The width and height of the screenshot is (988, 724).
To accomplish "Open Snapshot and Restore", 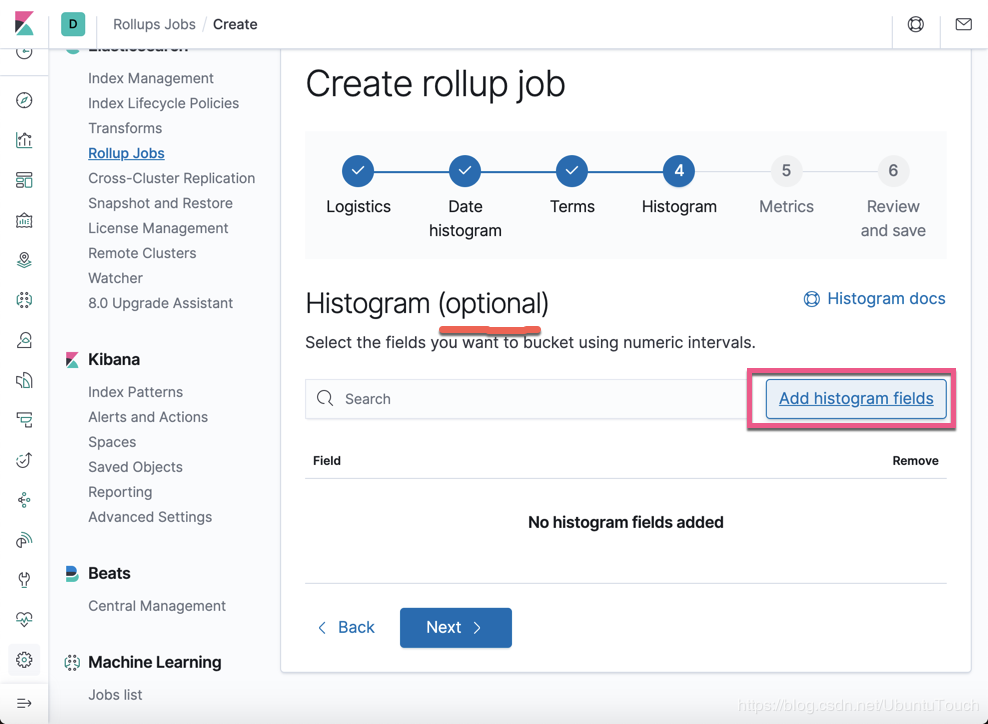I will point(160,203).
